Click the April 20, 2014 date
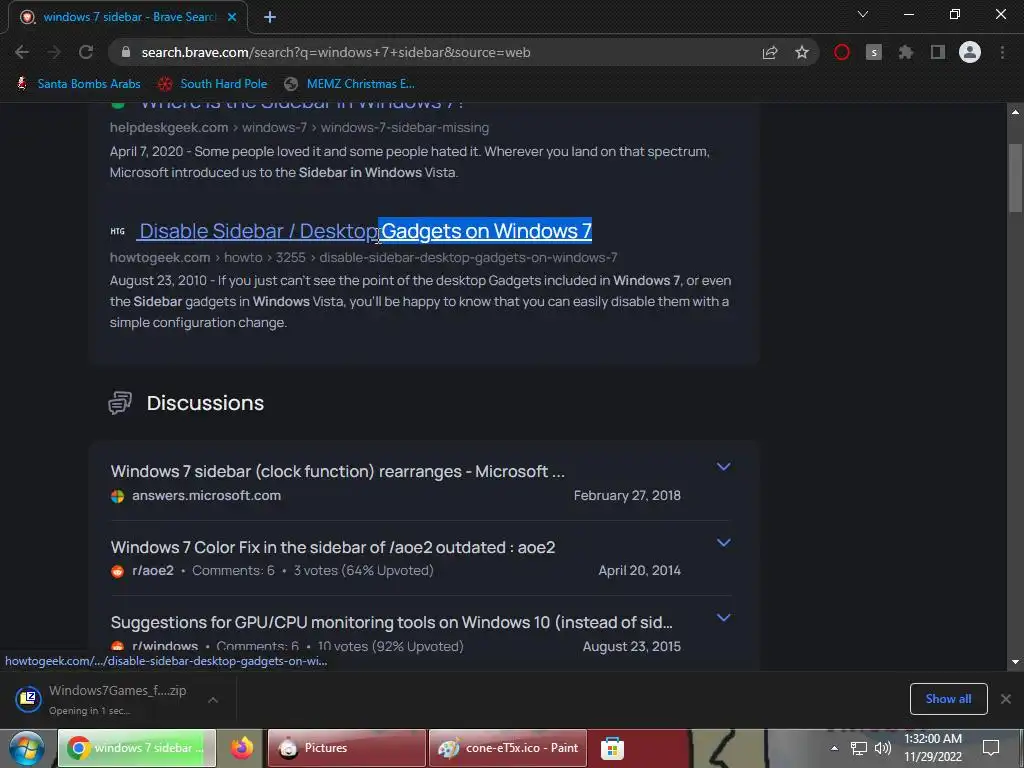 pyautogui.click(x=639, y=571)
